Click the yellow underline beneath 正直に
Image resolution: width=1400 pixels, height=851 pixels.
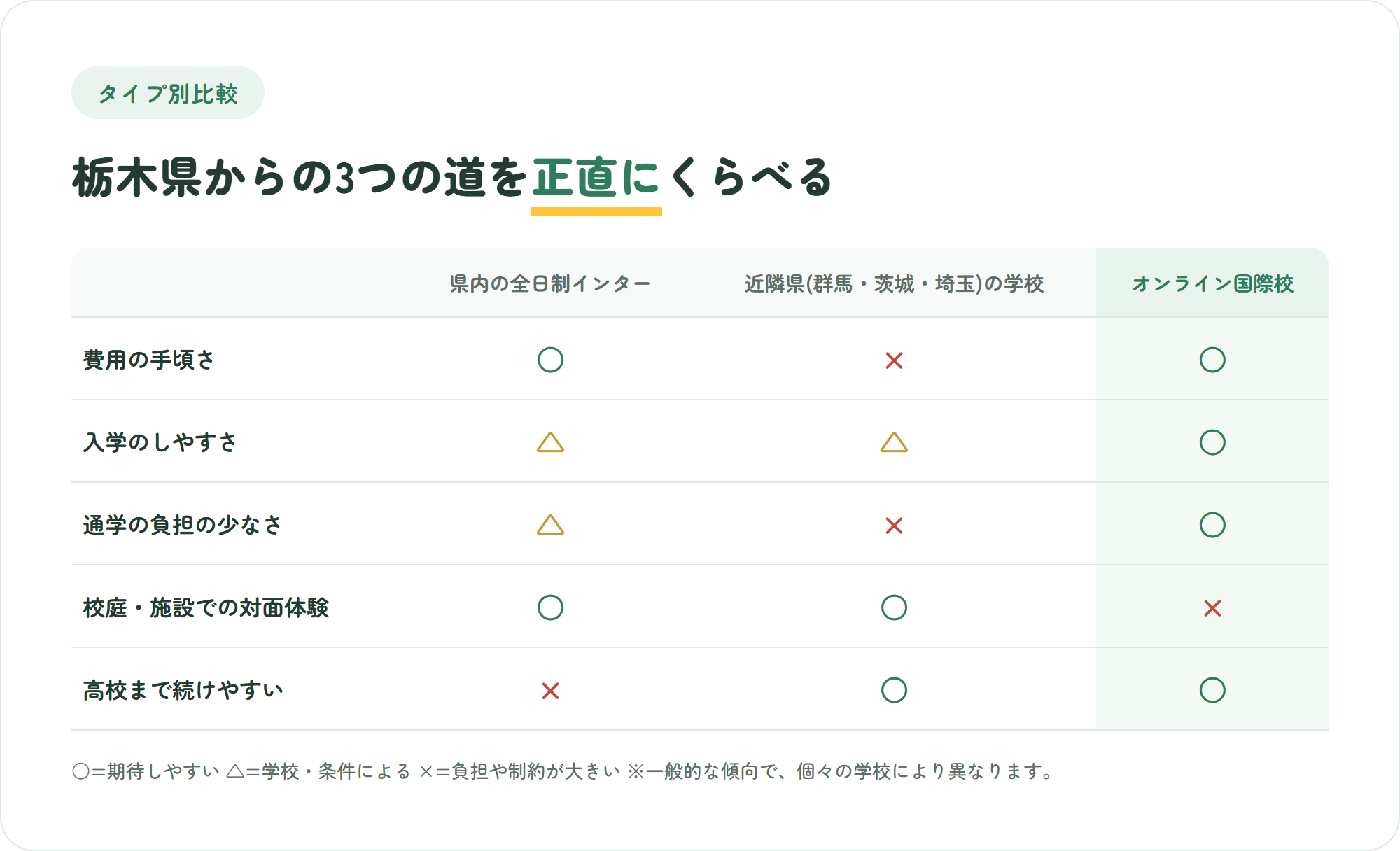596,211
